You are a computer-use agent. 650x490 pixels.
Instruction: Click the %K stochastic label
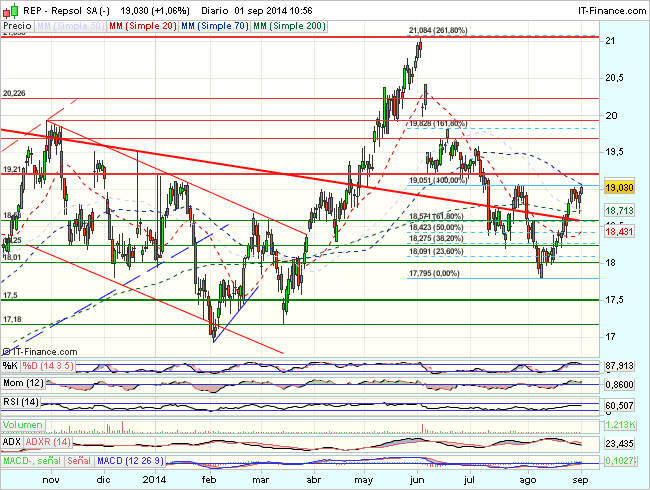point(12,365)
